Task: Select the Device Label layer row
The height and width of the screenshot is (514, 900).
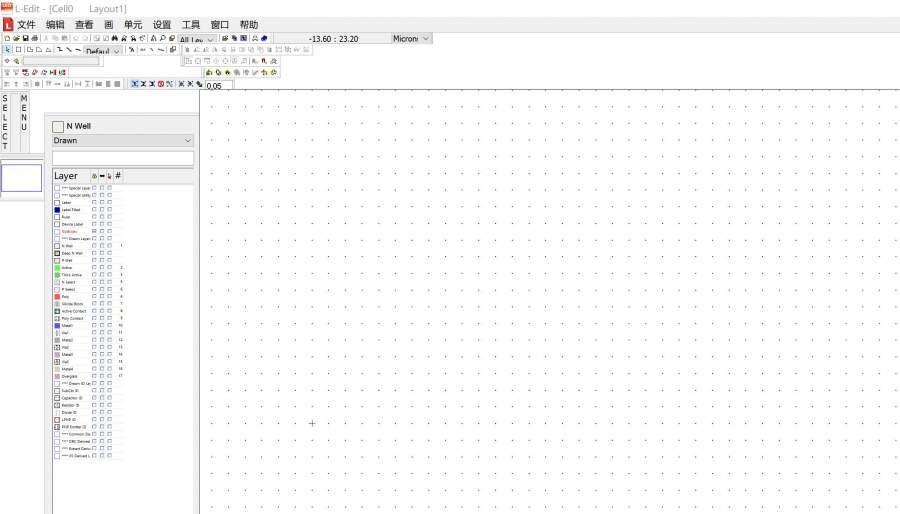Action: (88, 224)
